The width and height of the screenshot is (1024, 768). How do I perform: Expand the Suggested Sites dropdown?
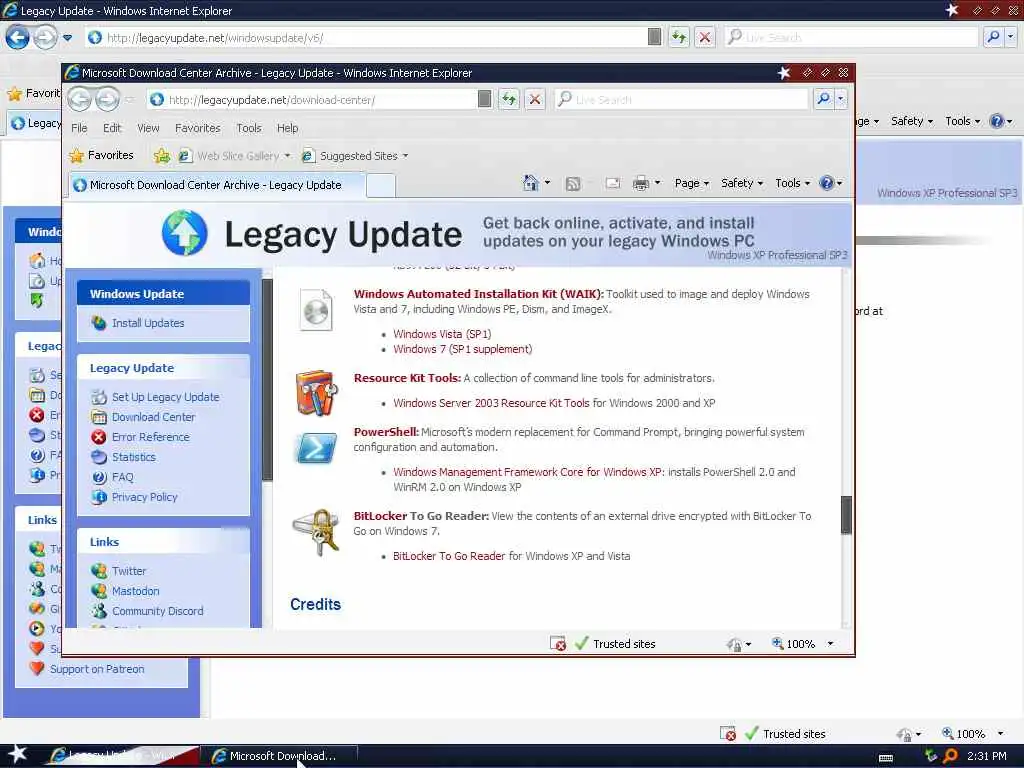point(406,156)
